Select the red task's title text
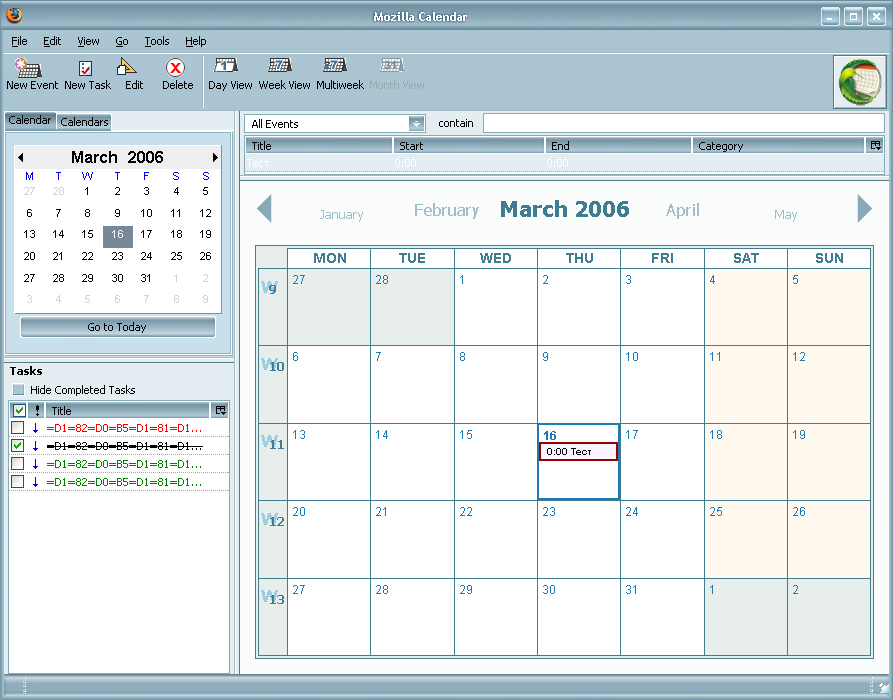 click(124, 428)
